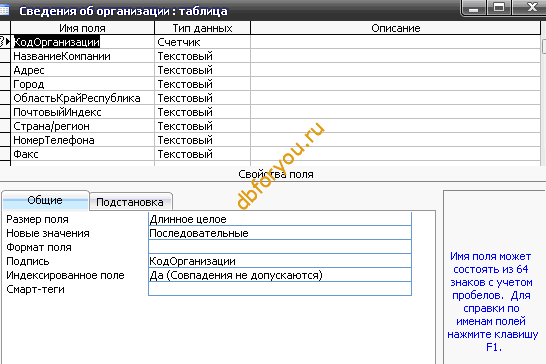The image size is (546, 364).
Task: Select the КодОрганизации field name cell
Action: (x=83, y=42)
